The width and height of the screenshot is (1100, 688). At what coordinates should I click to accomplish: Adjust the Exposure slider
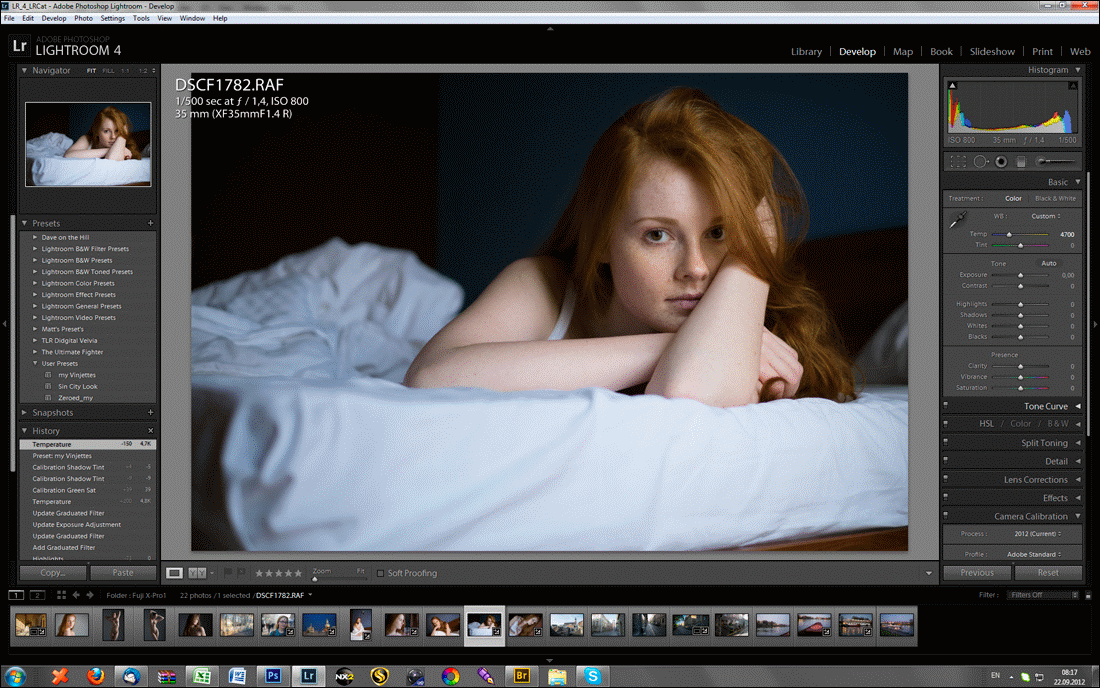1020,273
